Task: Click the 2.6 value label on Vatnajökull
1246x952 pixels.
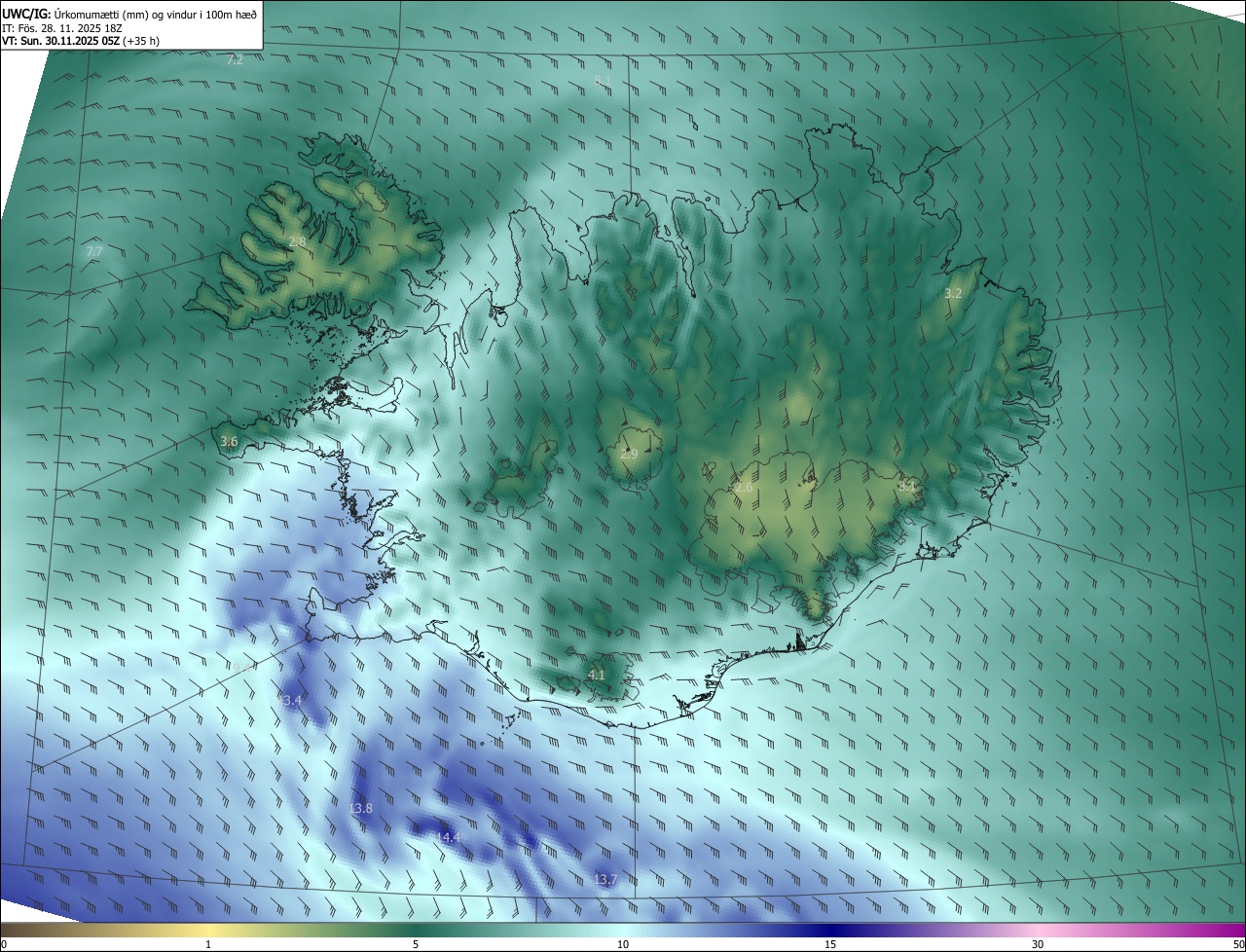Action: [x=744, y=487]
